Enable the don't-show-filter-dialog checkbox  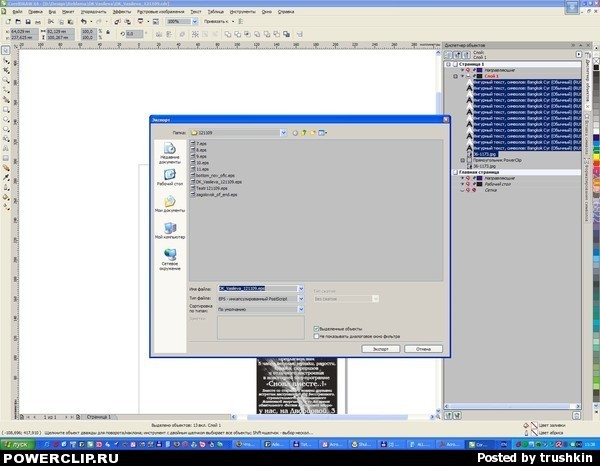pos(316,336)
